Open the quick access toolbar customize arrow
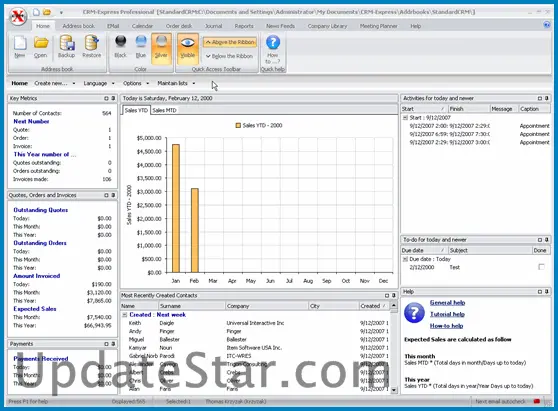Viewport: 558px width, 411px height. pos(61,12)
